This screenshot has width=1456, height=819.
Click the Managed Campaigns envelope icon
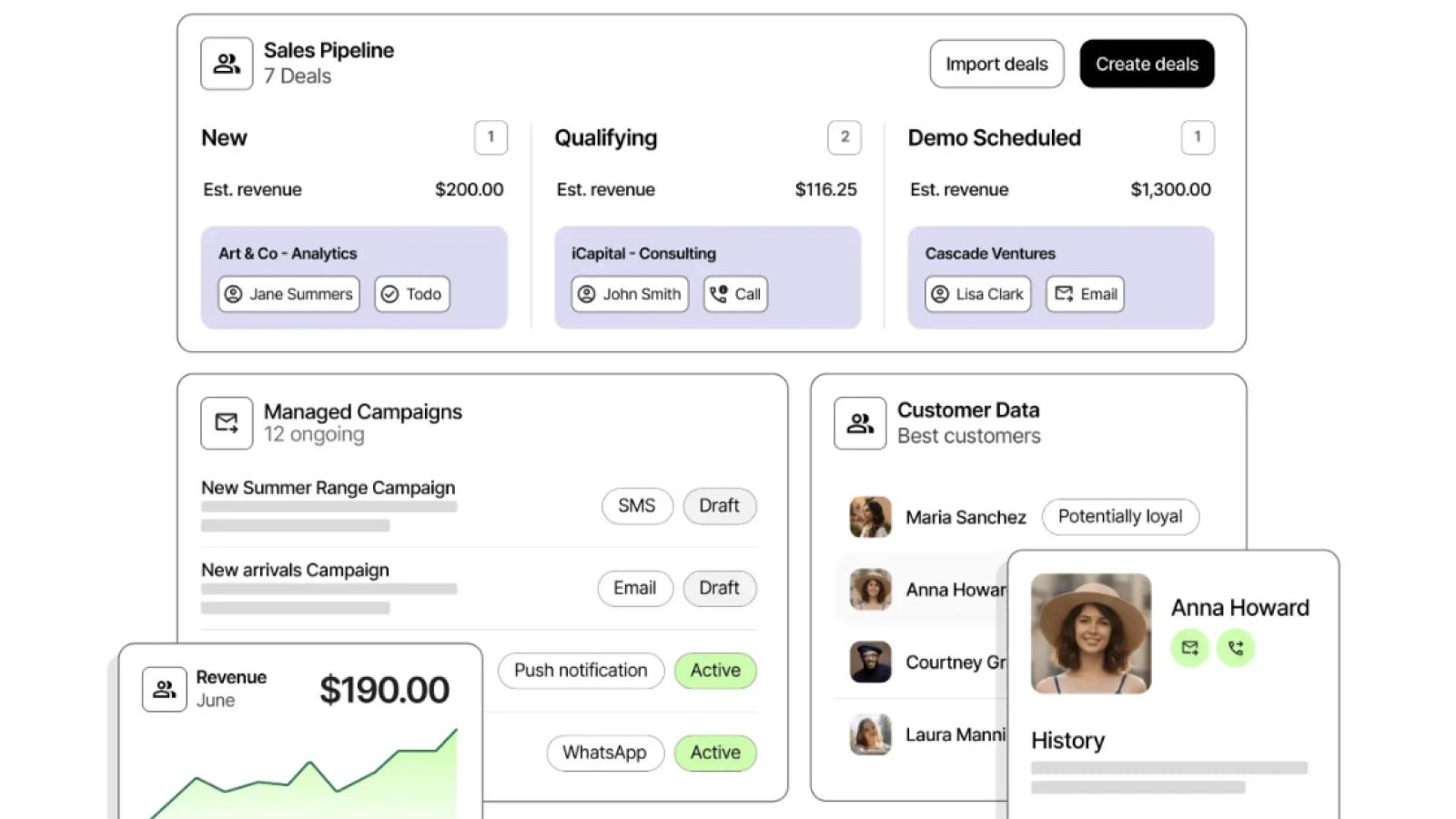[227, 423]
